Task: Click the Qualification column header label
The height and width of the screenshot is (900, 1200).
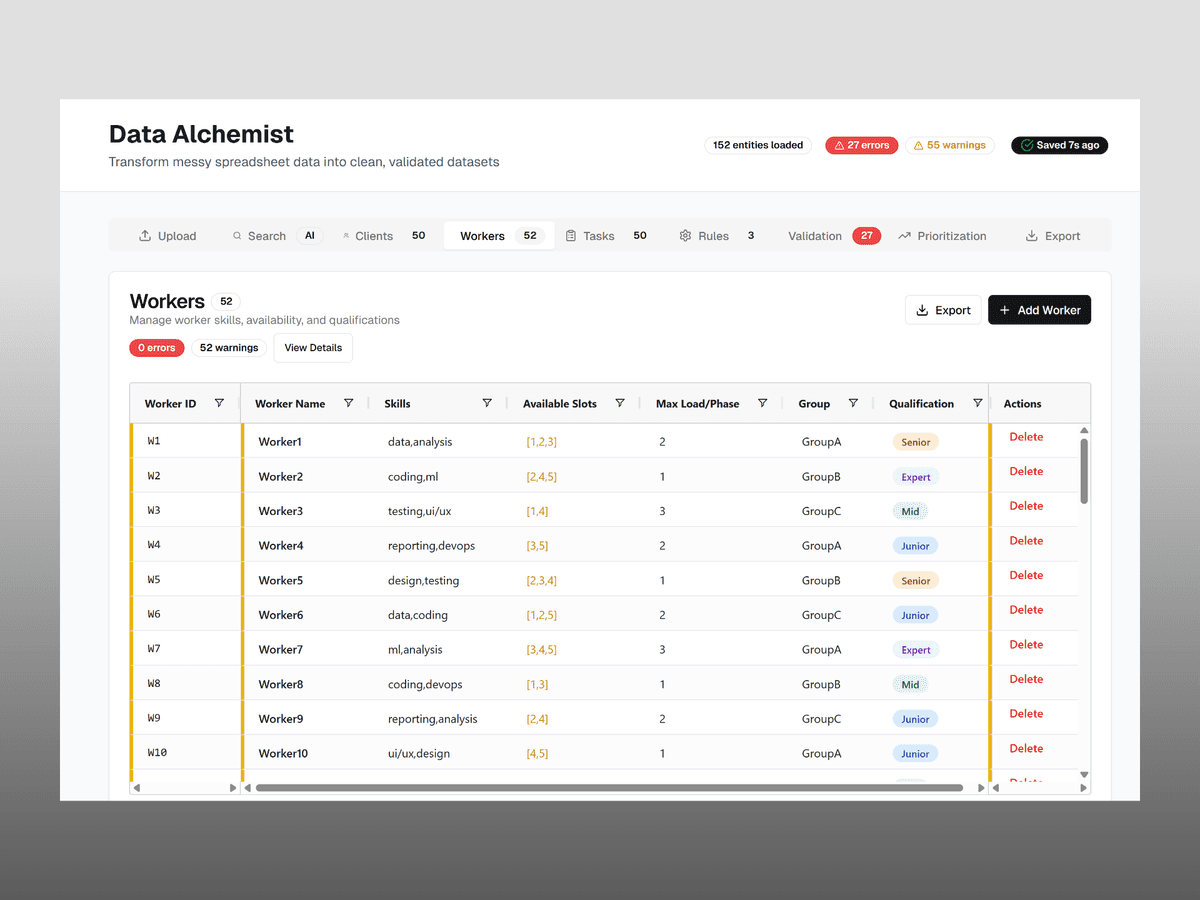Action: point(921,404)
